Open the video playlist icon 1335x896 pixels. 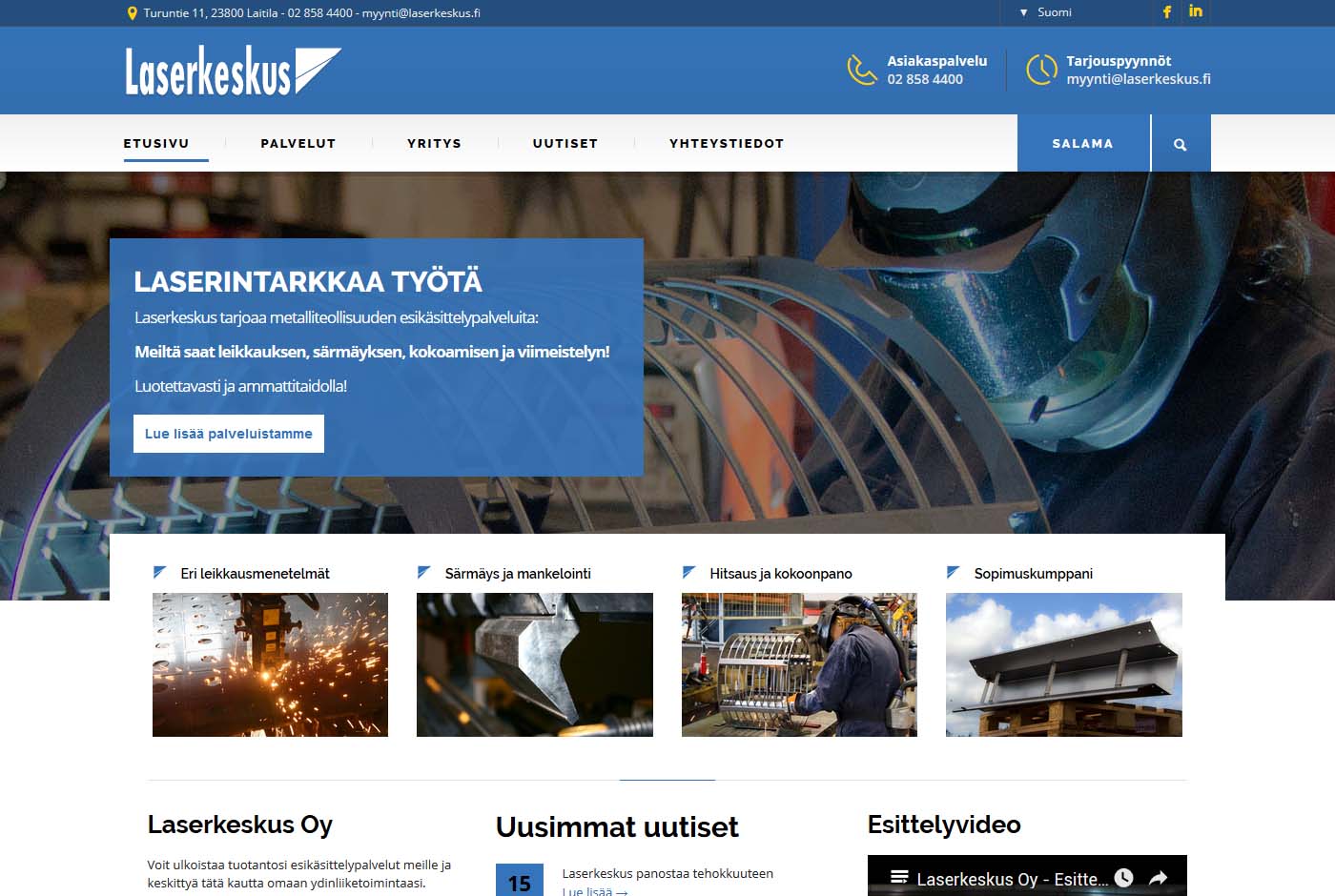(898, 878)
